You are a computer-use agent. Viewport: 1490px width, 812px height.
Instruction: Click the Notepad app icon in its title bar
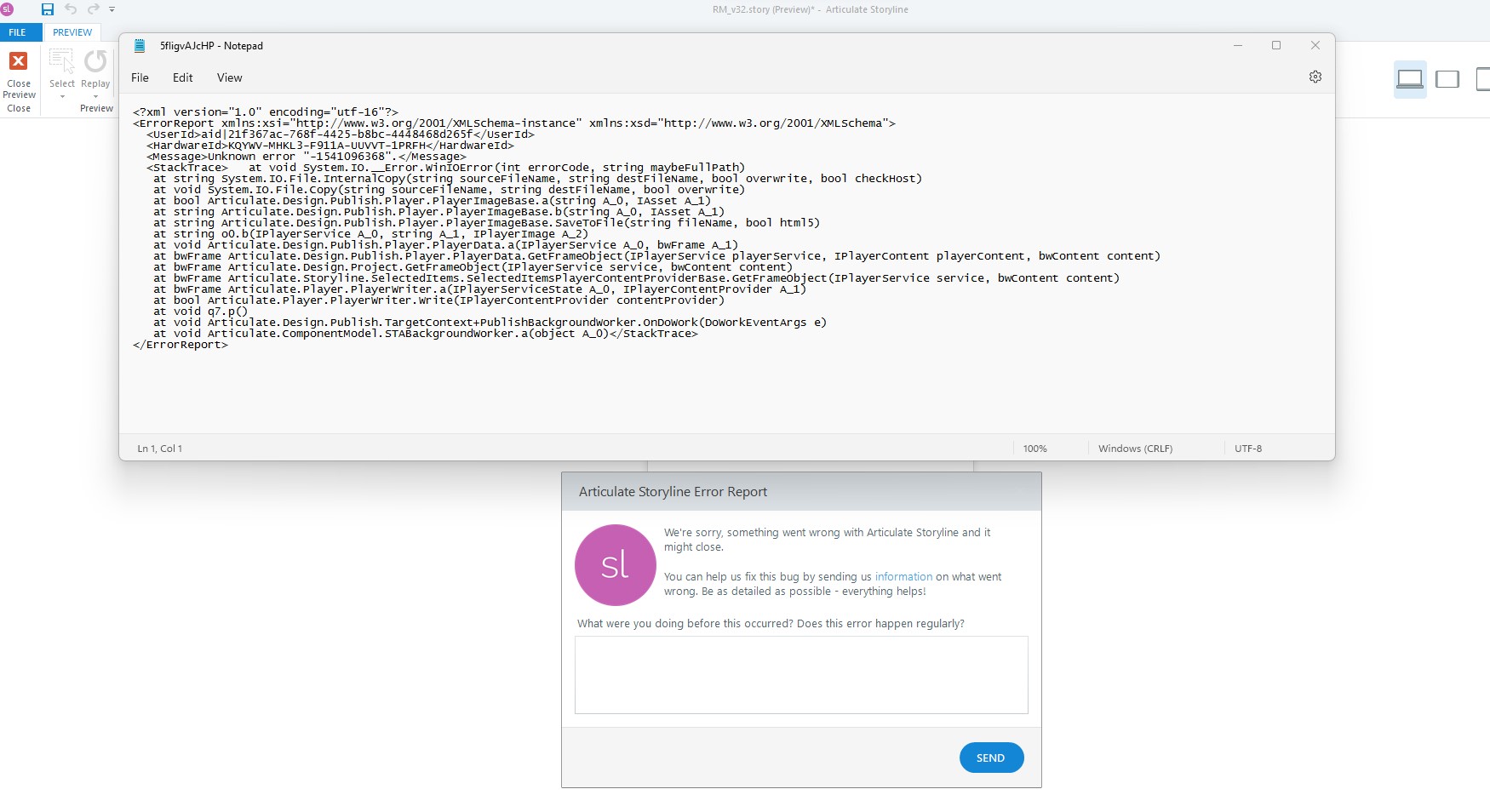point(140,46)
